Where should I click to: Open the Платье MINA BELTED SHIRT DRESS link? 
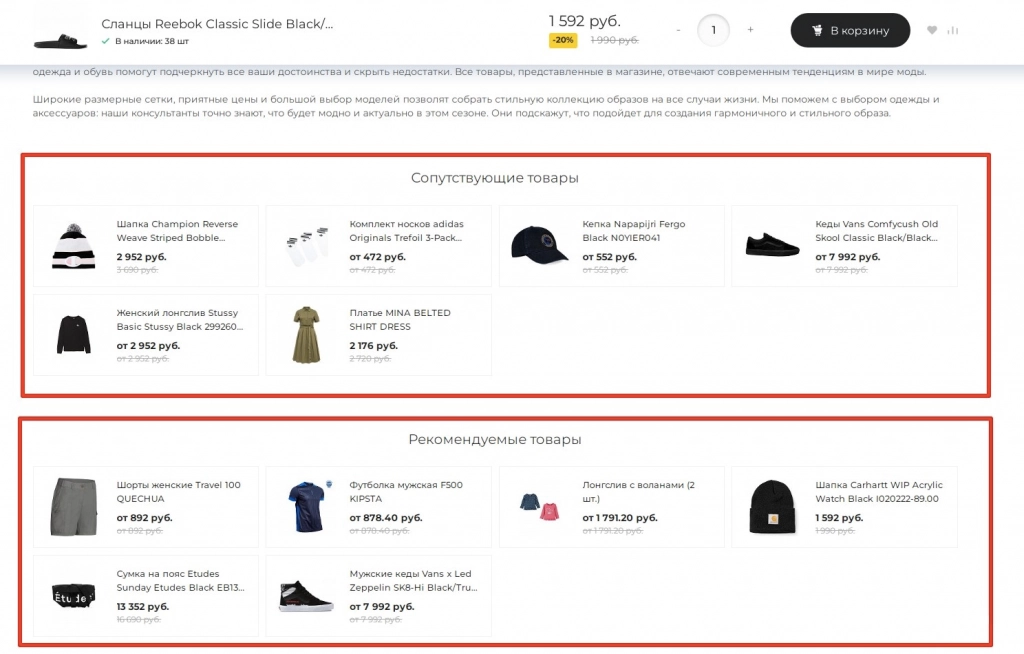tap(400, 319)
